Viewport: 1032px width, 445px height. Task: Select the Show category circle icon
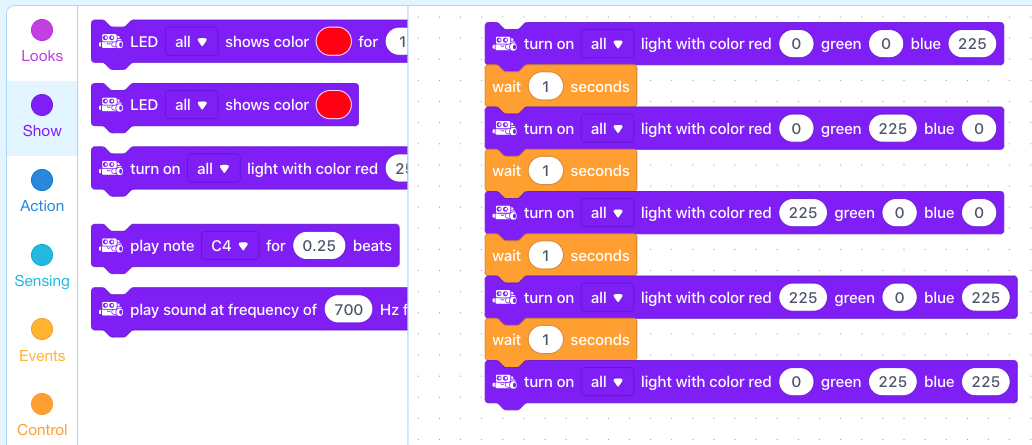pyautogui.click(x=42, y=105)
